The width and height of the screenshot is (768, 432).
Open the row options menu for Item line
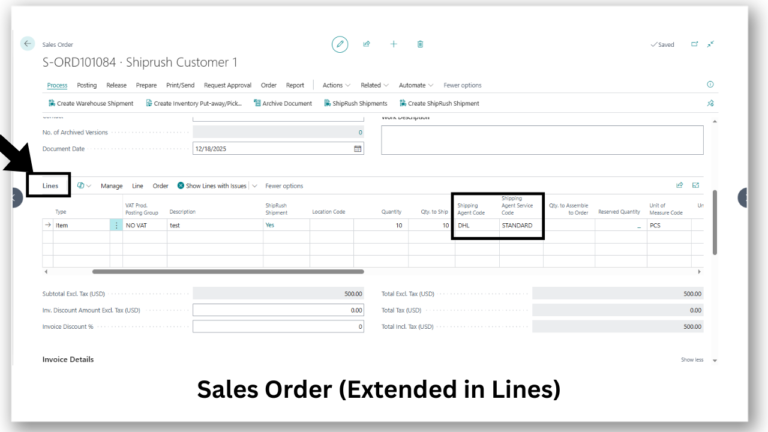pos(116,225)
